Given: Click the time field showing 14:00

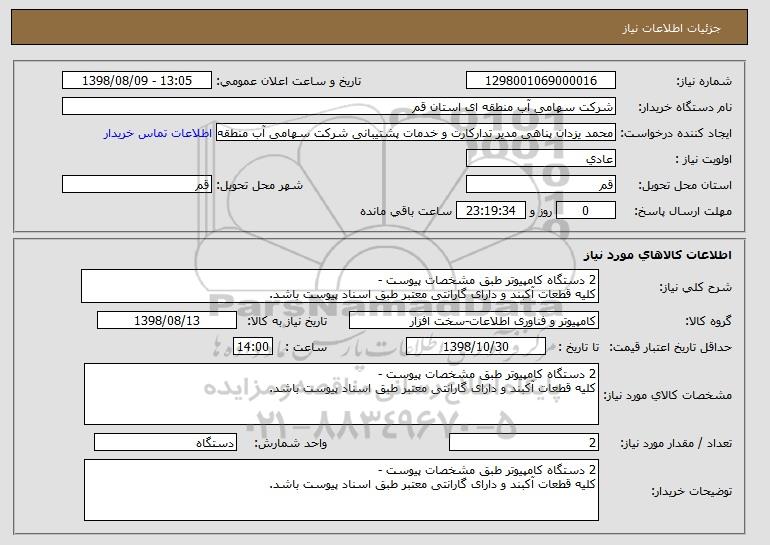Looking at the screenshot, I should click(253, 347).
